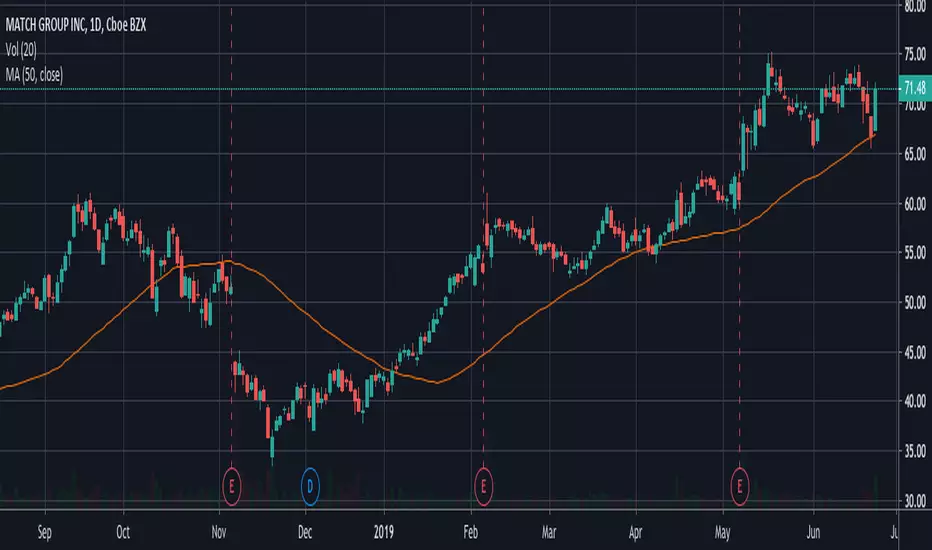This screenshot has height=550, width=932.
Task: Click the current price label 71.48
Action: coord(915,89)
